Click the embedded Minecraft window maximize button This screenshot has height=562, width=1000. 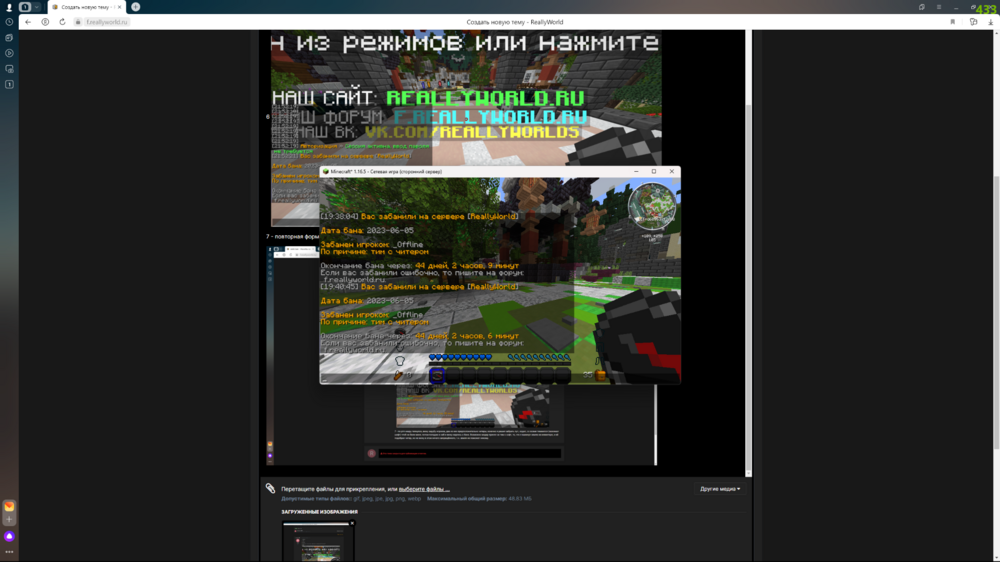(654, 172)
